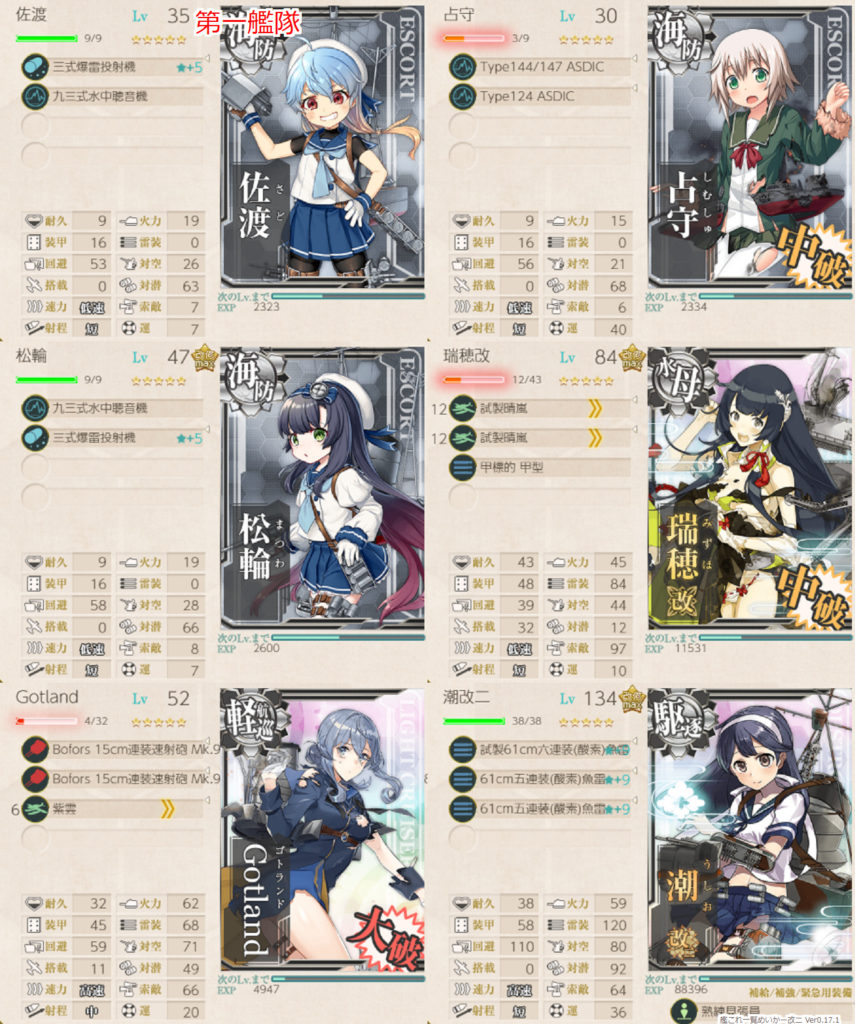The width and height of the screenshot is (855, 1024).
Task: Click the depth charge icon on 佐渡's first equipment slot
Action: 35,67
